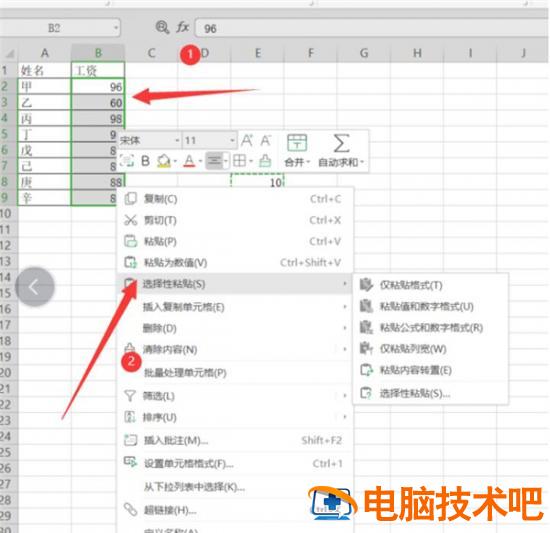Open the Name Box dropdown arrow
Viewport: 550px width, 533px height.
pyautogui.click(x=116, y=28)
